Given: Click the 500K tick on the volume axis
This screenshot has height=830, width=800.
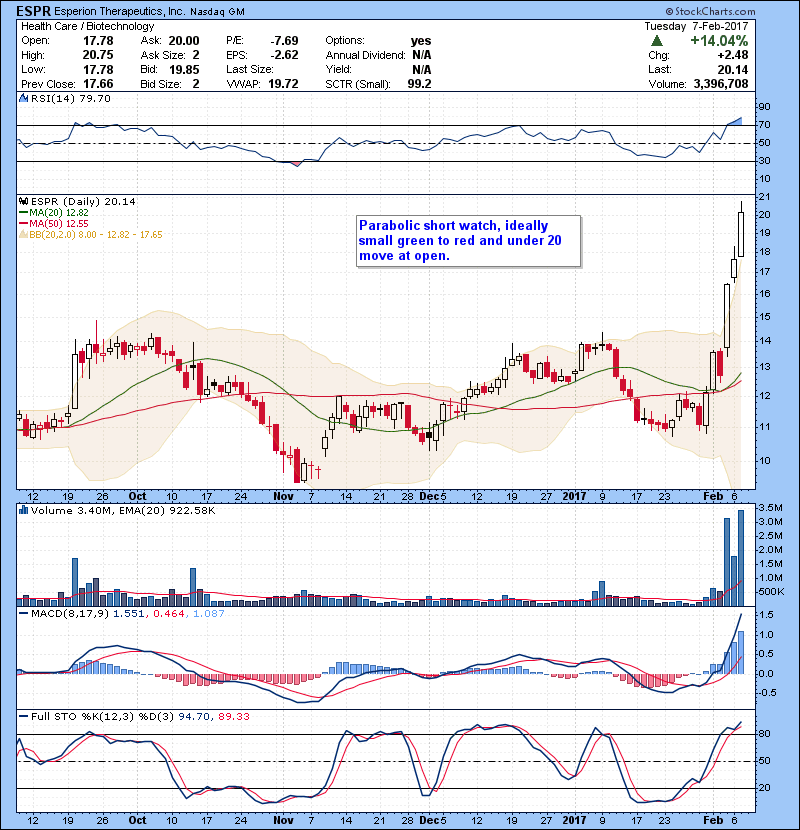Looking at the screenshot, I should pos(771,592).
